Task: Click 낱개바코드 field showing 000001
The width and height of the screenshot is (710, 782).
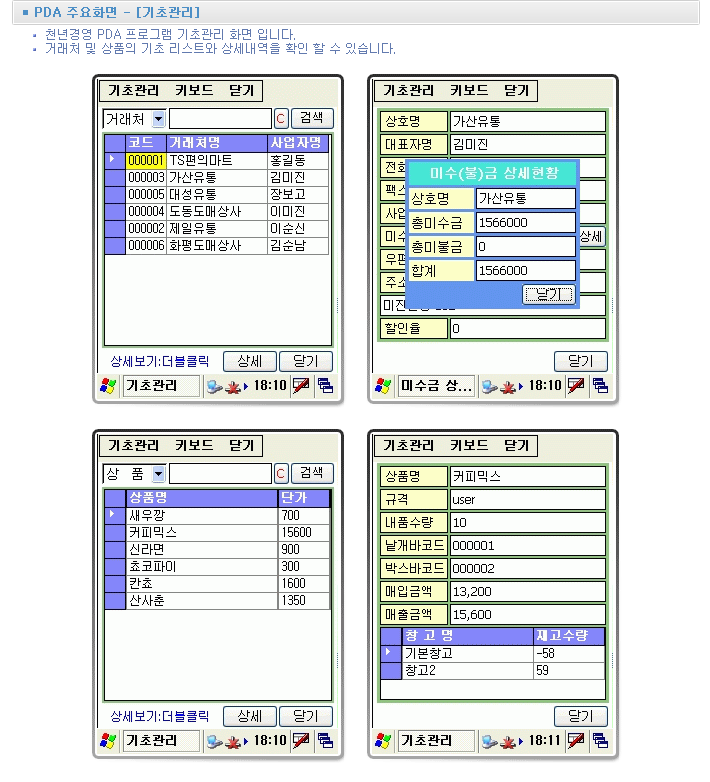Action: pos(528,546)
